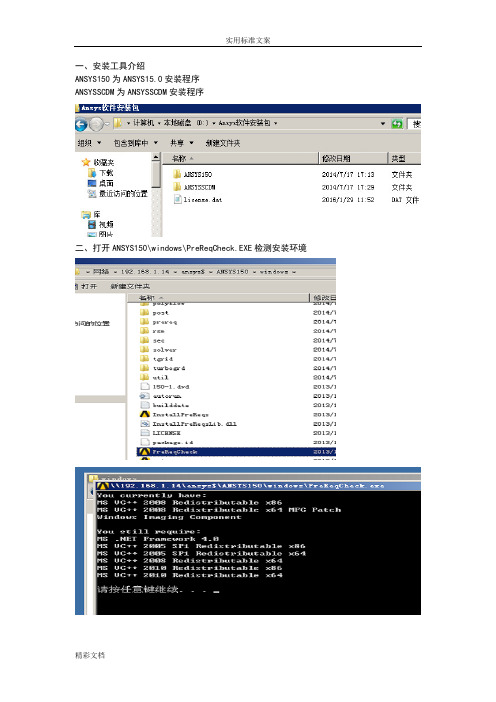Screen dimensions: 496x702
Task: Click the DAT 文件 type cell
Action: [405, 200]
